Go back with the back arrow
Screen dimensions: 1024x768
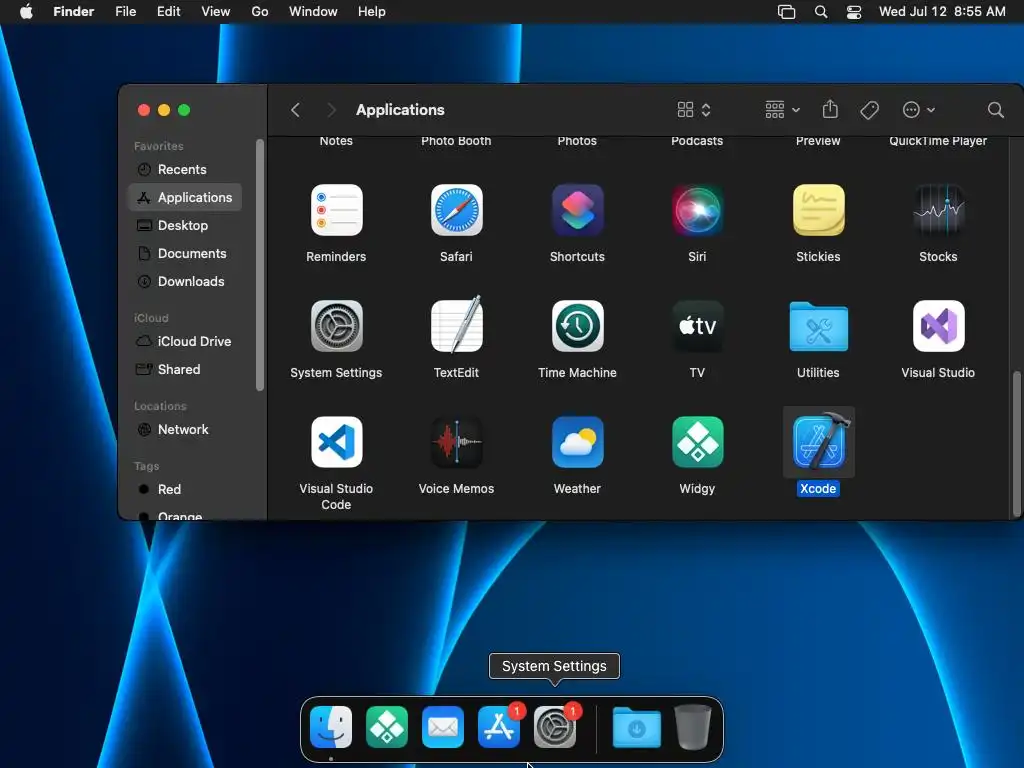(x=295, y=110)
